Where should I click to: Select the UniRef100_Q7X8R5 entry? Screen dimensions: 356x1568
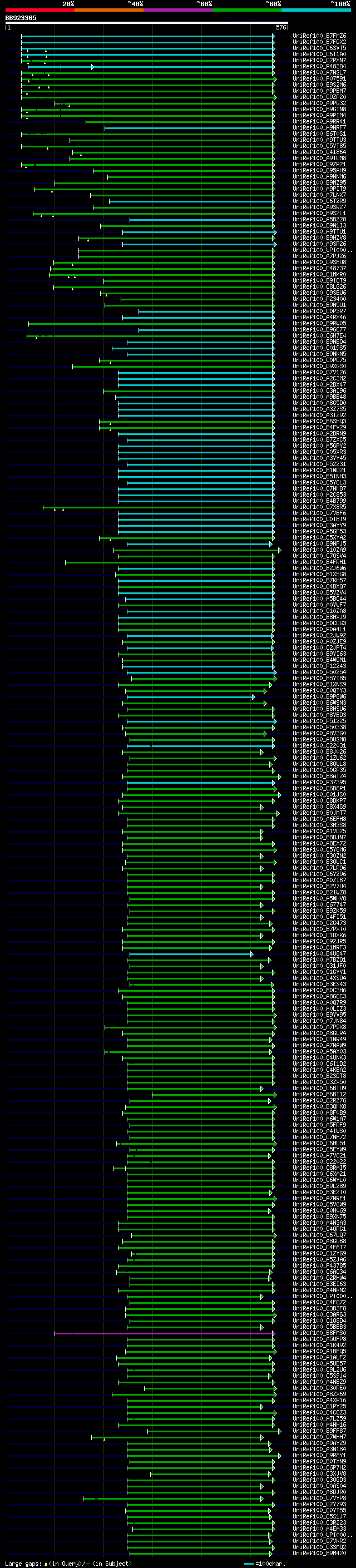(x=319, y=507)
